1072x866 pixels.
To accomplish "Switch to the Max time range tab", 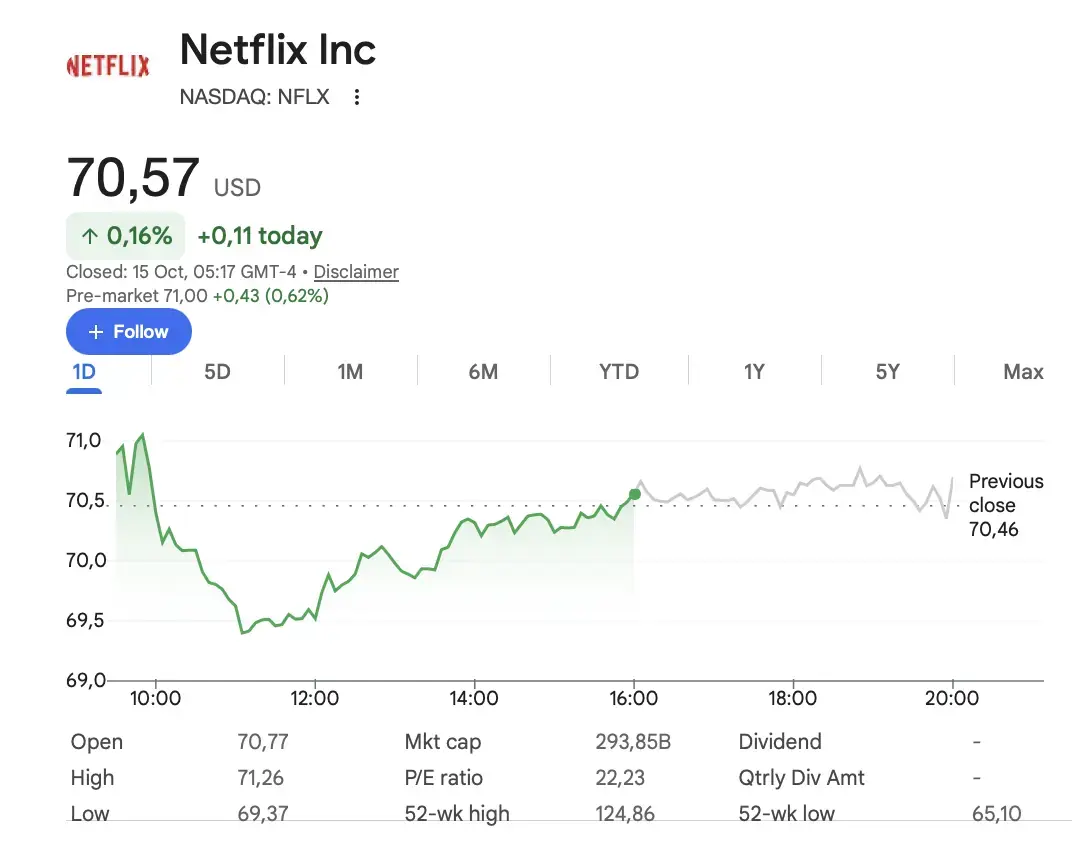I will coord(1023,372).
